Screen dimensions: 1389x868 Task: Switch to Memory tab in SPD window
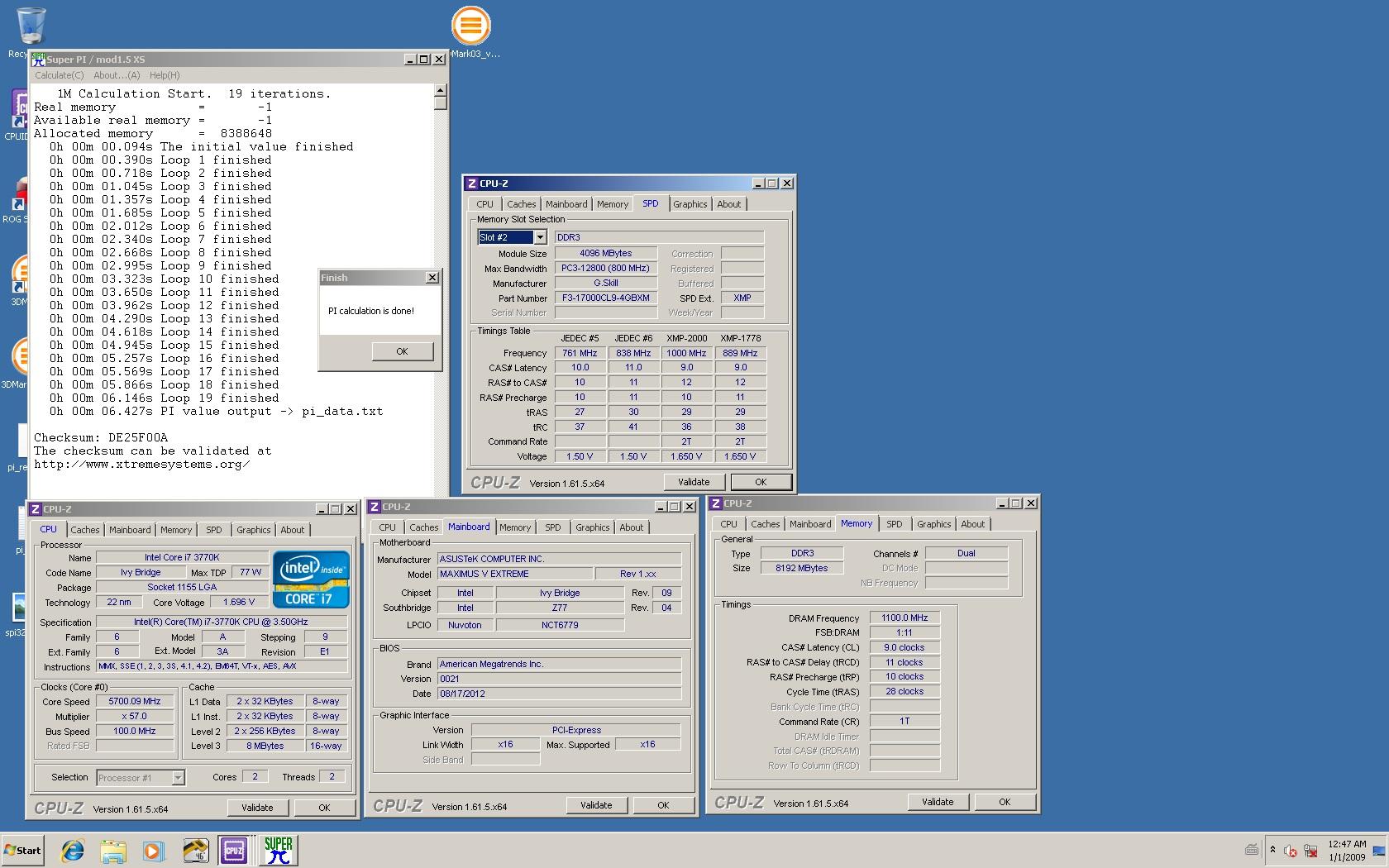(x=613, y=204)
